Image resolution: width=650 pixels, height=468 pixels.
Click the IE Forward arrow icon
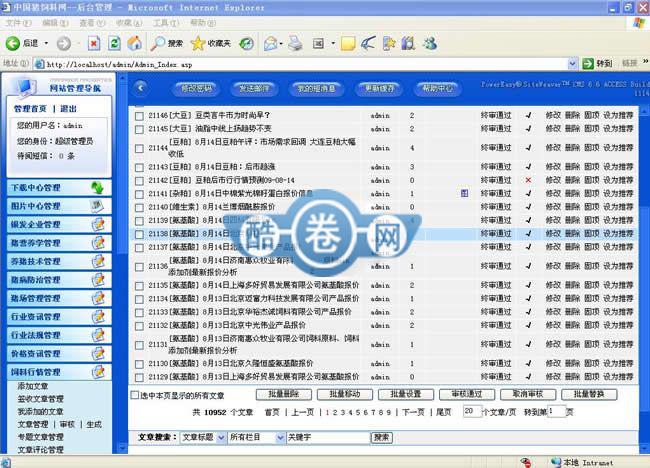pos(64,43)
